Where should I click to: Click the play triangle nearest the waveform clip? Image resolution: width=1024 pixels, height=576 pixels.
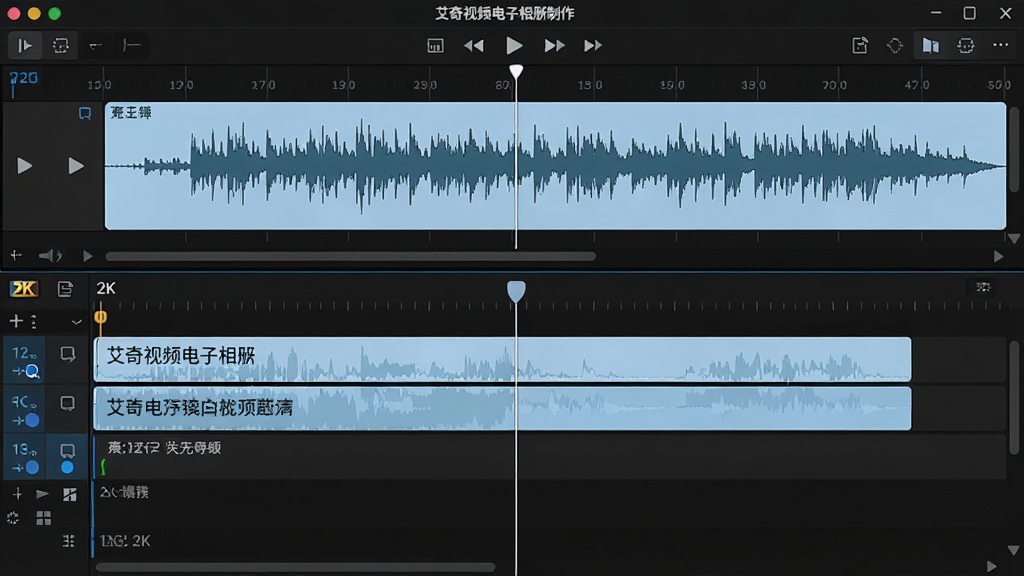coord(76,166)
